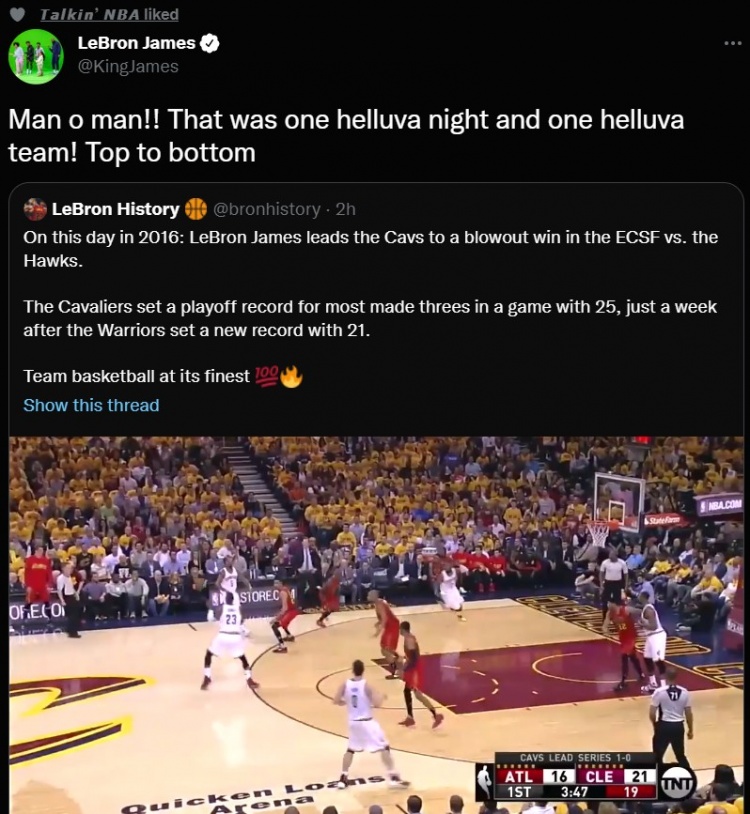The height and width of the screenshot is (814, 750).
Task: Open the three-dot more options menu
Action: [732, 43]
